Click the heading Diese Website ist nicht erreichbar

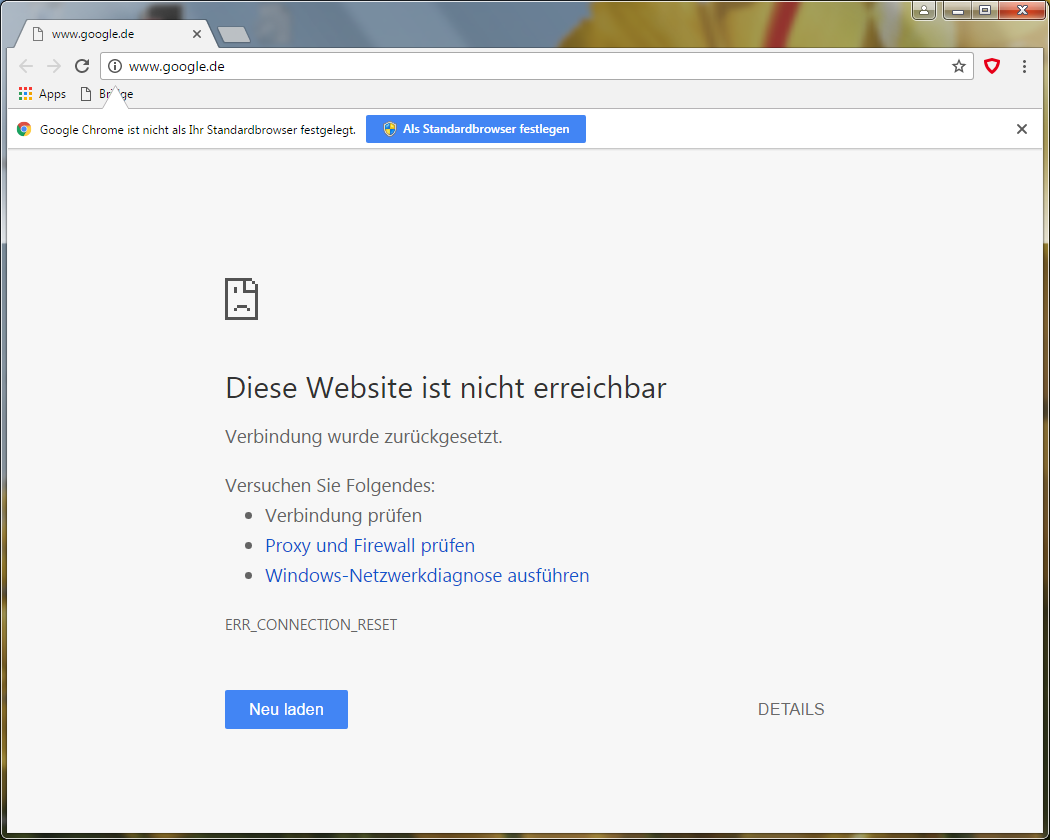click(x=446, y=388)
